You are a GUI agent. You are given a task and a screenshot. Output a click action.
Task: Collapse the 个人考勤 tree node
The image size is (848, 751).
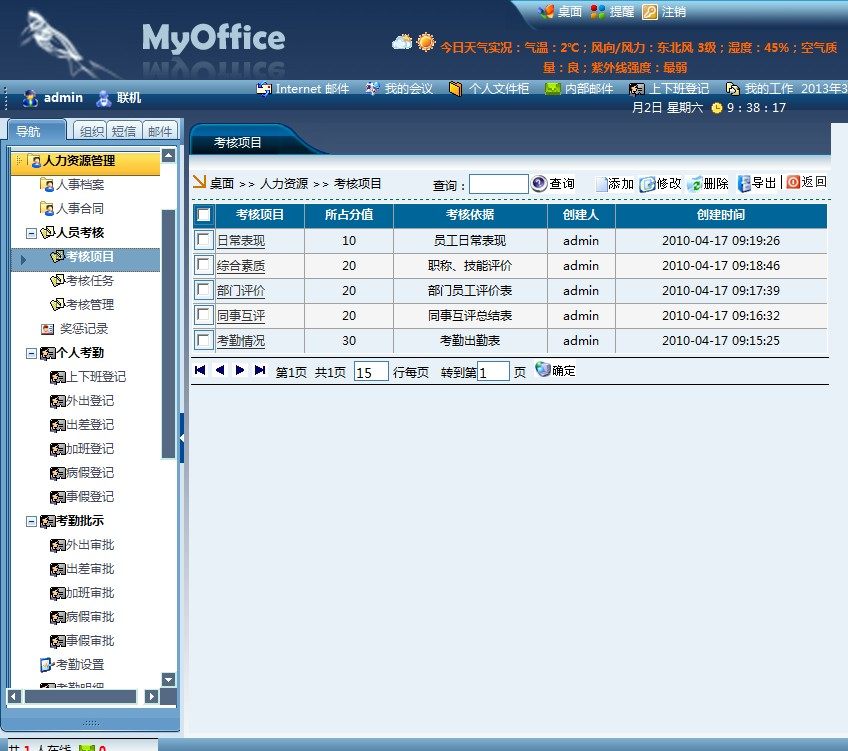32,353
